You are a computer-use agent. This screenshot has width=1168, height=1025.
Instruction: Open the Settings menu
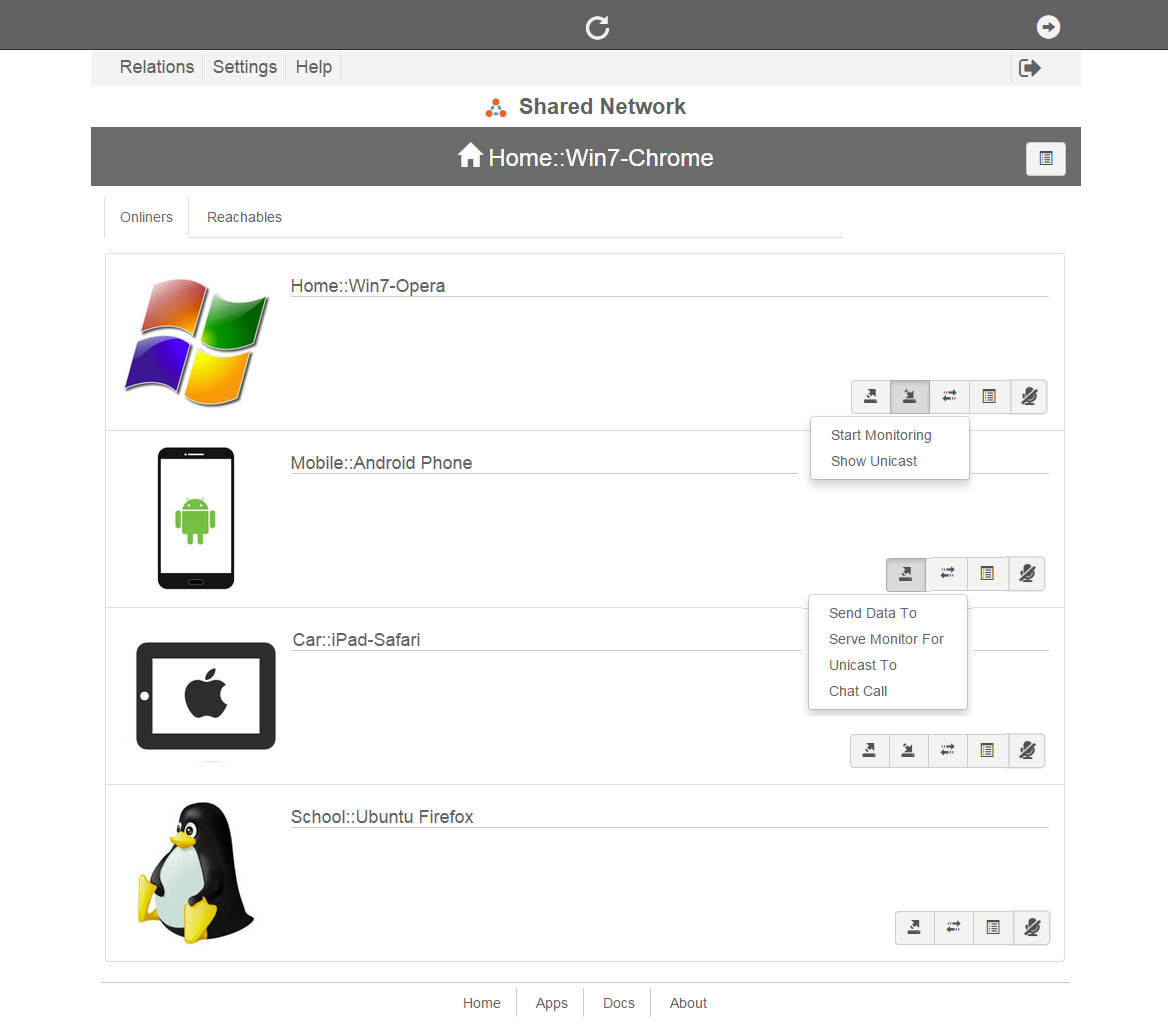(x=245, y=67)
